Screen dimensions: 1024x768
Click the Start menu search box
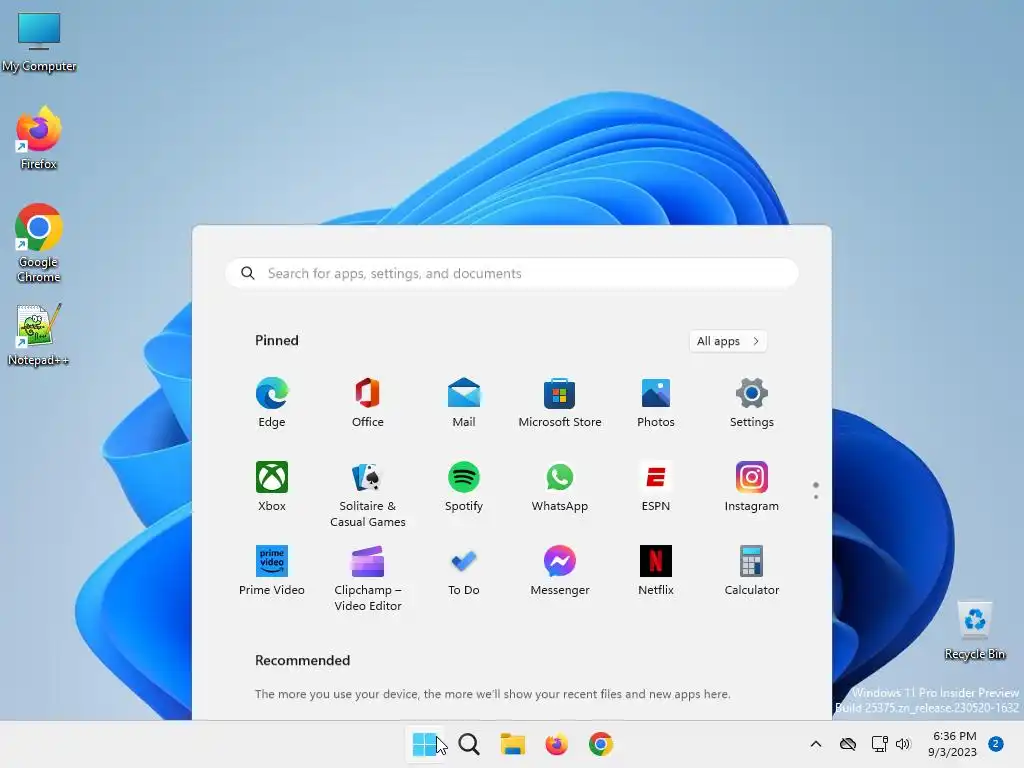tap(512, 273)
